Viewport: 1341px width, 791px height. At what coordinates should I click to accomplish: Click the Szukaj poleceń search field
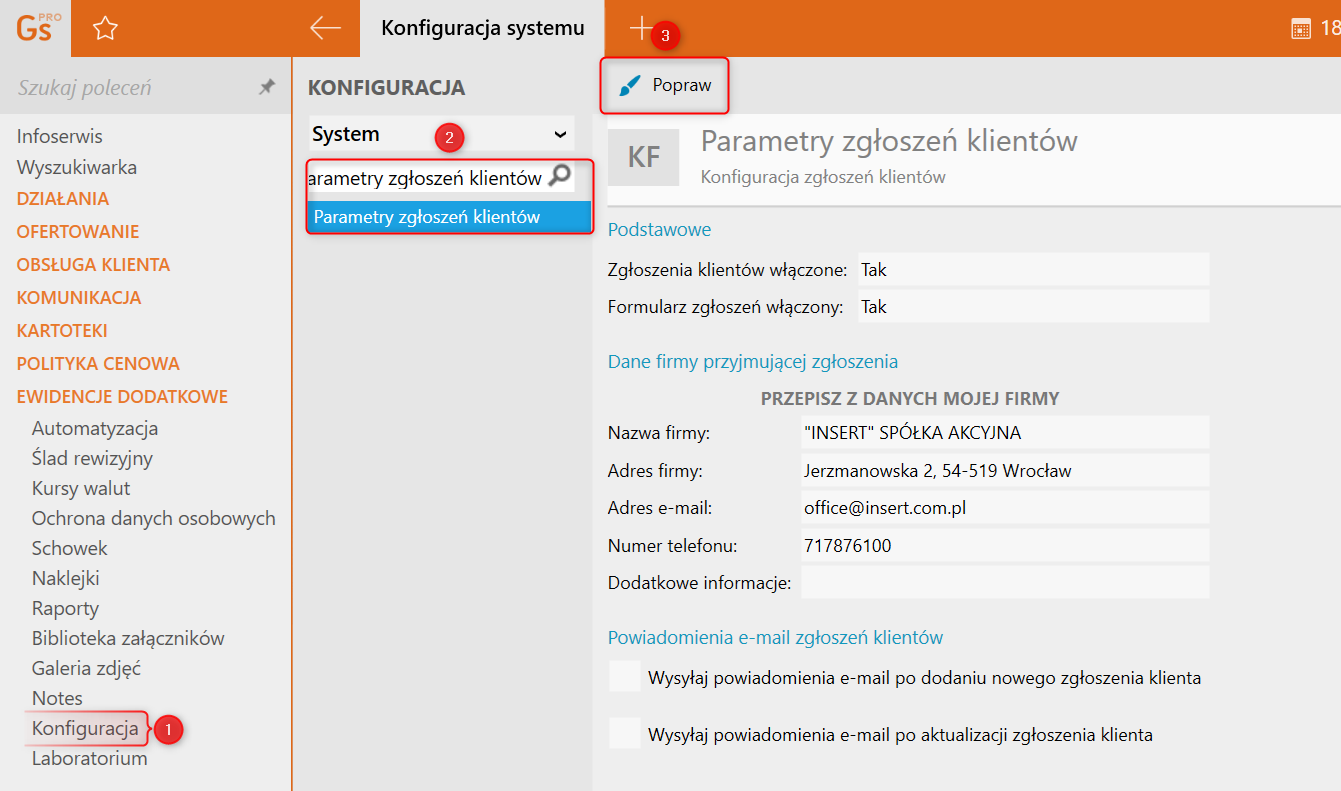click(x=130, y=88)
